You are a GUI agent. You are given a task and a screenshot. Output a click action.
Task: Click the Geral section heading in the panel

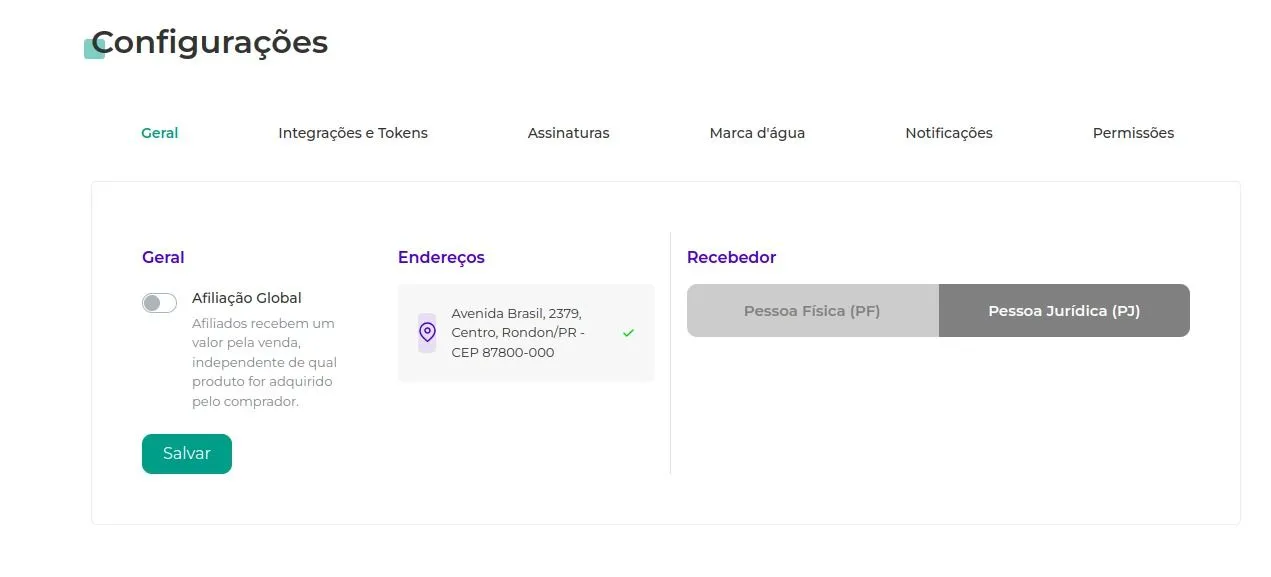pos(163,257)
